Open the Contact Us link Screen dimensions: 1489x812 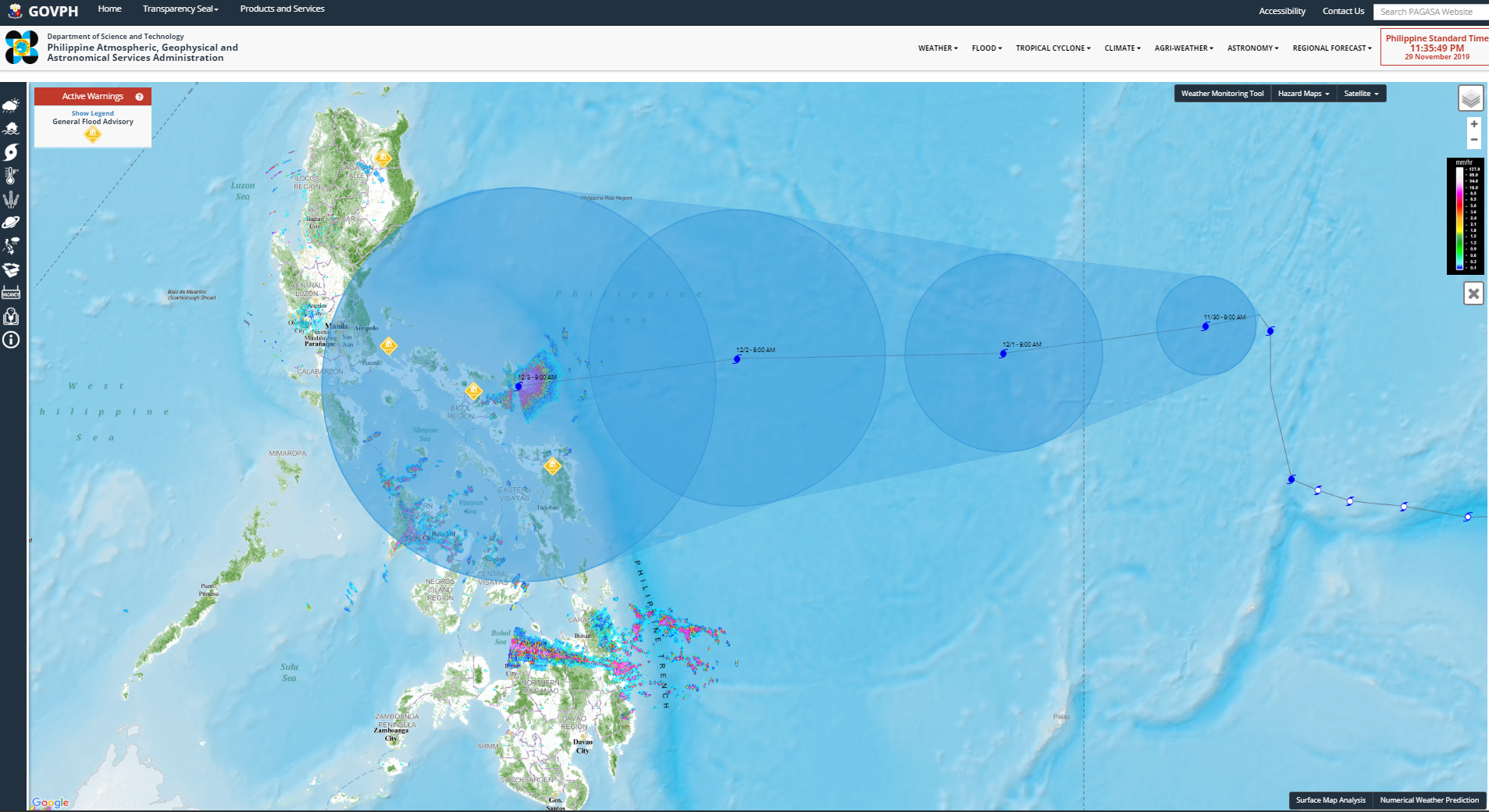coord(1343,12)
